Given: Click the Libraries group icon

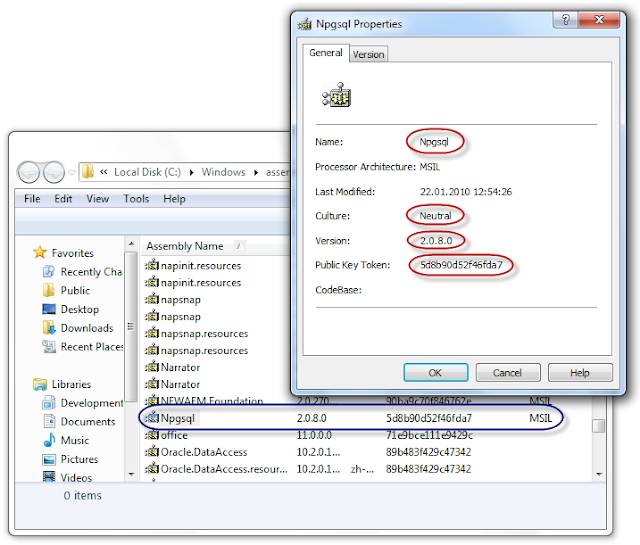Looking at the screenshot, I should click(40, 384).
